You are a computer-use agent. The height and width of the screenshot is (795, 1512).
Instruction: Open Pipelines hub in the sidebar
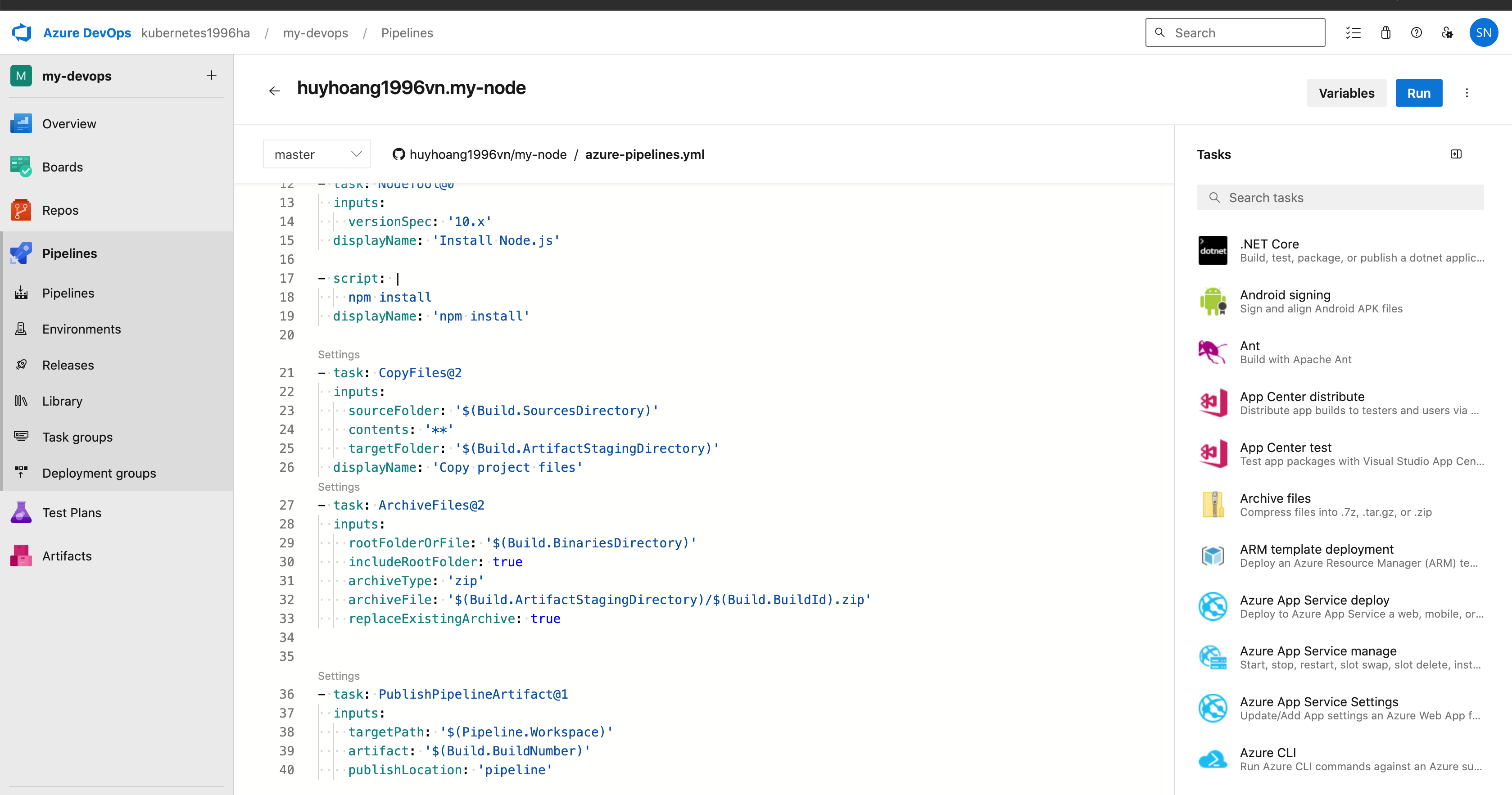[x=117, y=253]
